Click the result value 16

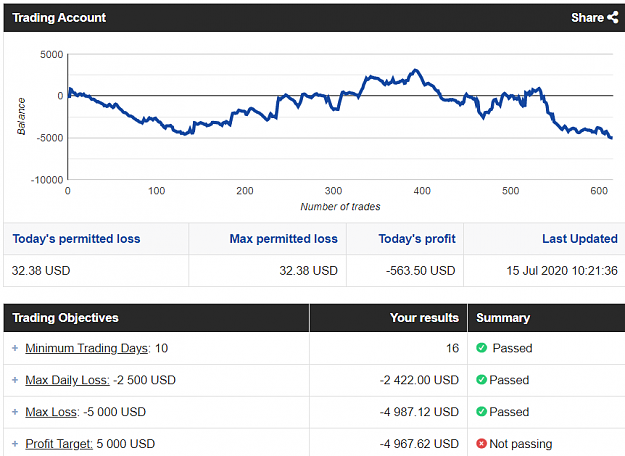[452, 348]
